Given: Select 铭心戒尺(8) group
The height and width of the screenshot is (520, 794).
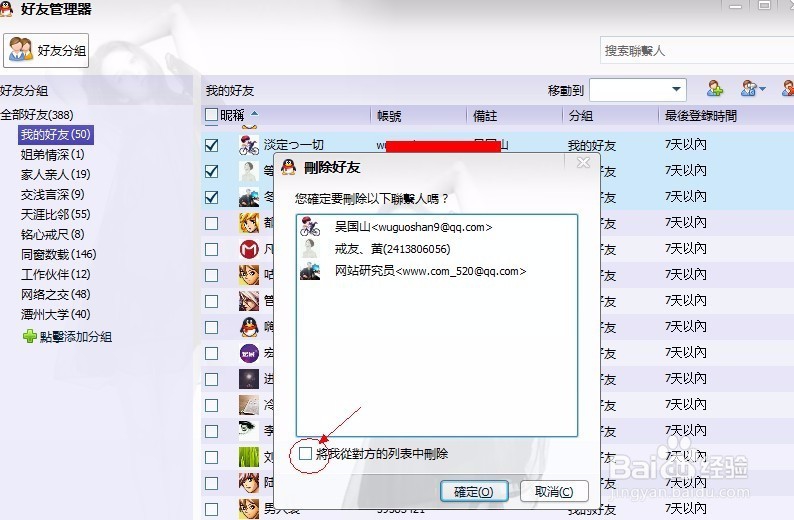Looking at the screenshot, I should pos(53,234).
